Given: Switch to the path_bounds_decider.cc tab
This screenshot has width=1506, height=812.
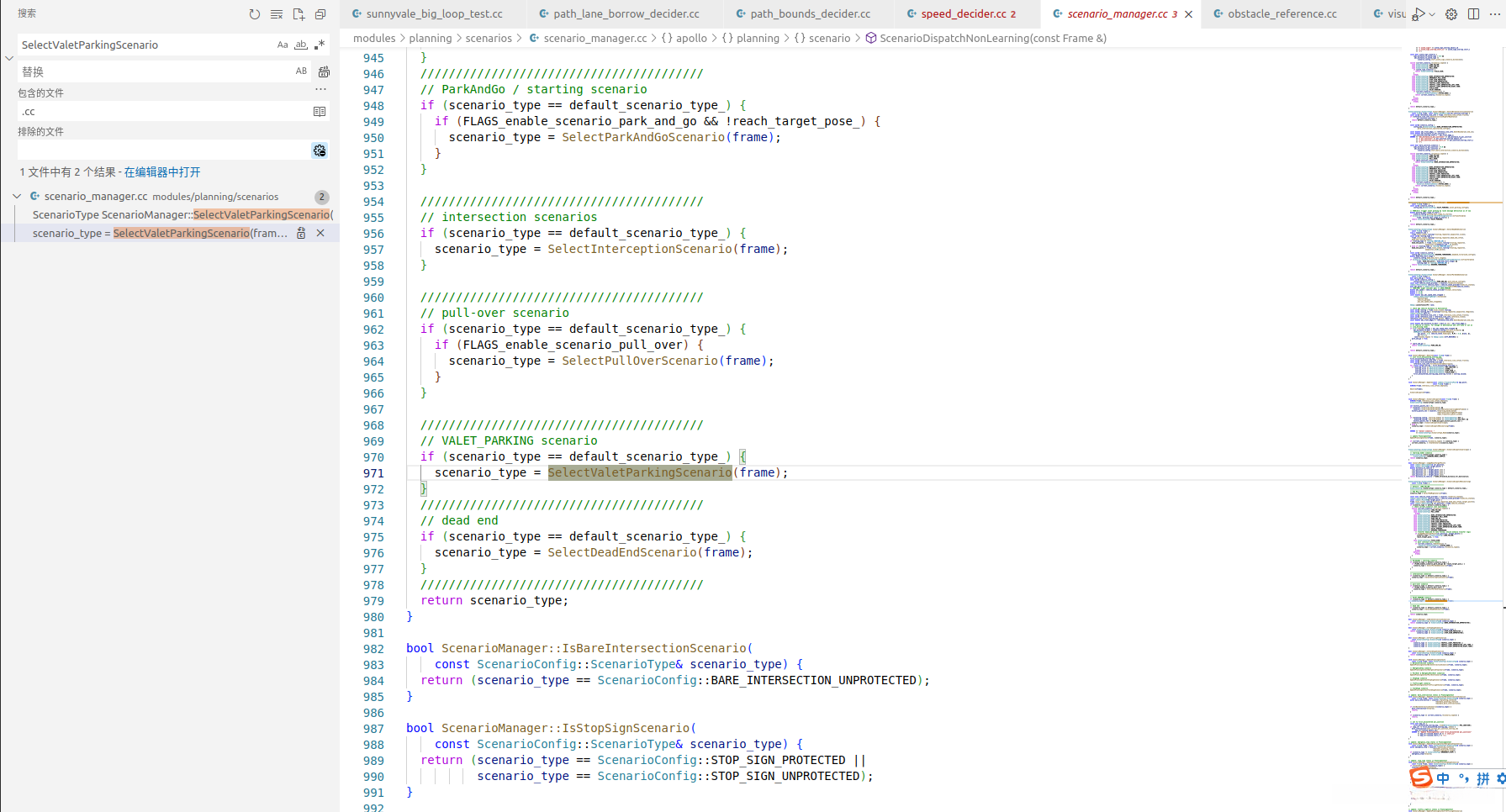Looking at the screenshot, I should (x=810, y=14).
